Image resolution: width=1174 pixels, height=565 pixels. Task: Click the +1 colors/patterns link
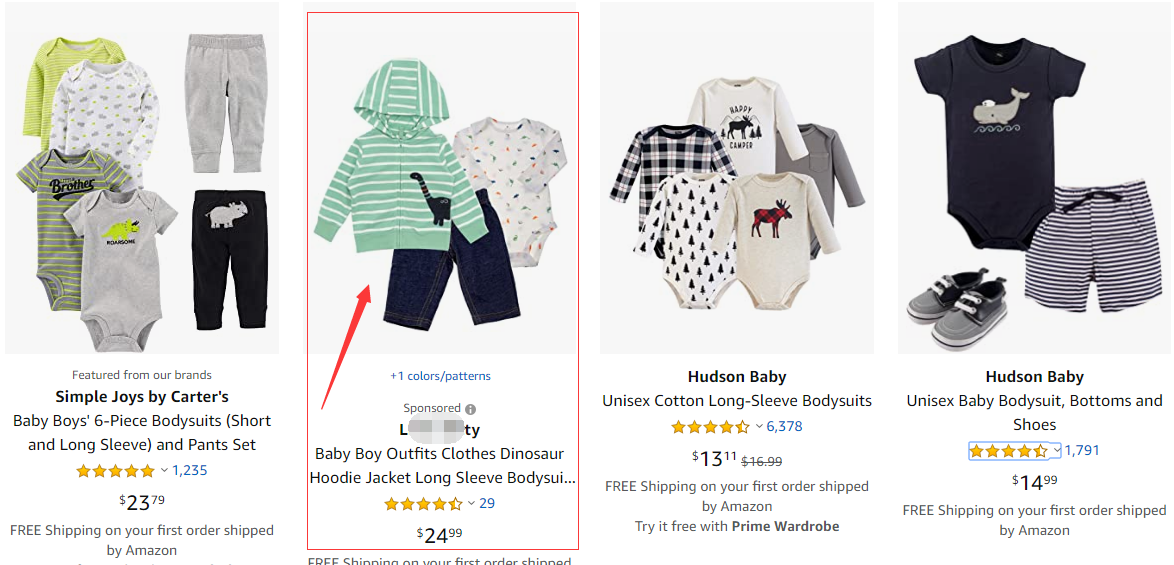(441, 376)
